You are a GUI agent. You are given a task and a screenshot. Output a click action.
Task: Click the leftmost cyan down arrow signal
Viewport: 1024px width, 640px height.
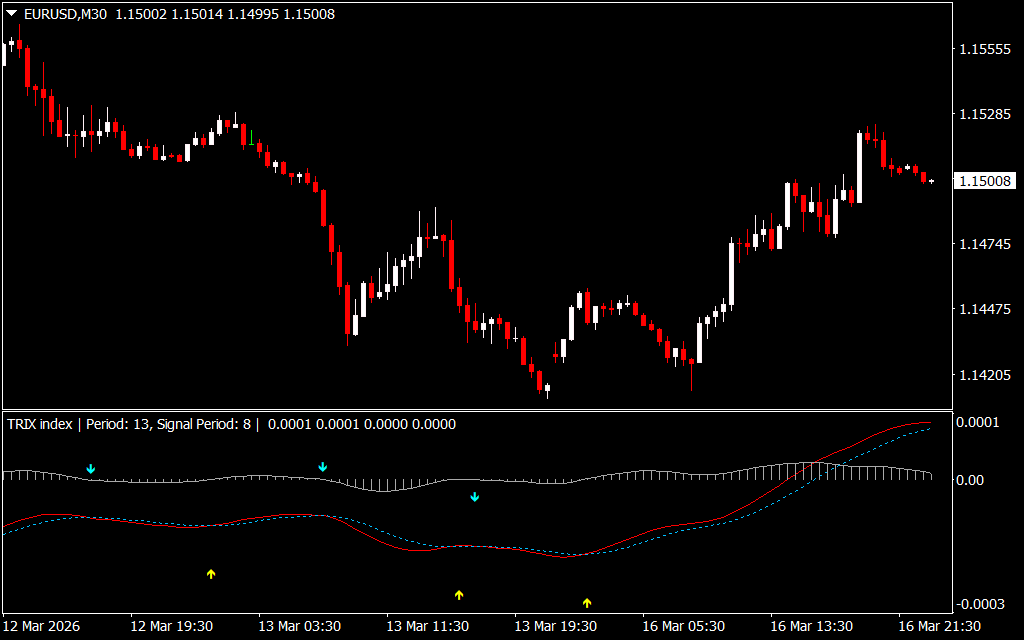(91, 468)
